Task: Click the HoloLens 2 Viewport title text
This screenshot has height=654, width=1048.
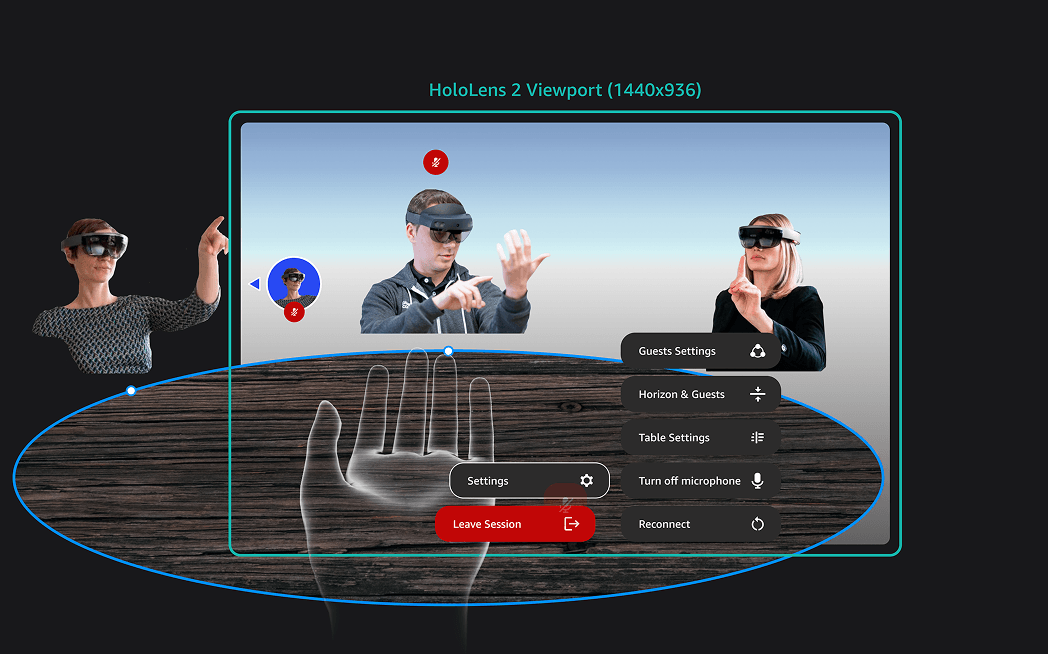Action: (565, 90)
